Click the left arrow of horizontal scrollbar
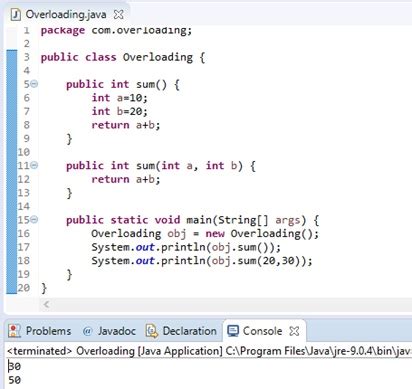This screenshot has width=412, height=389. [46, 304]
